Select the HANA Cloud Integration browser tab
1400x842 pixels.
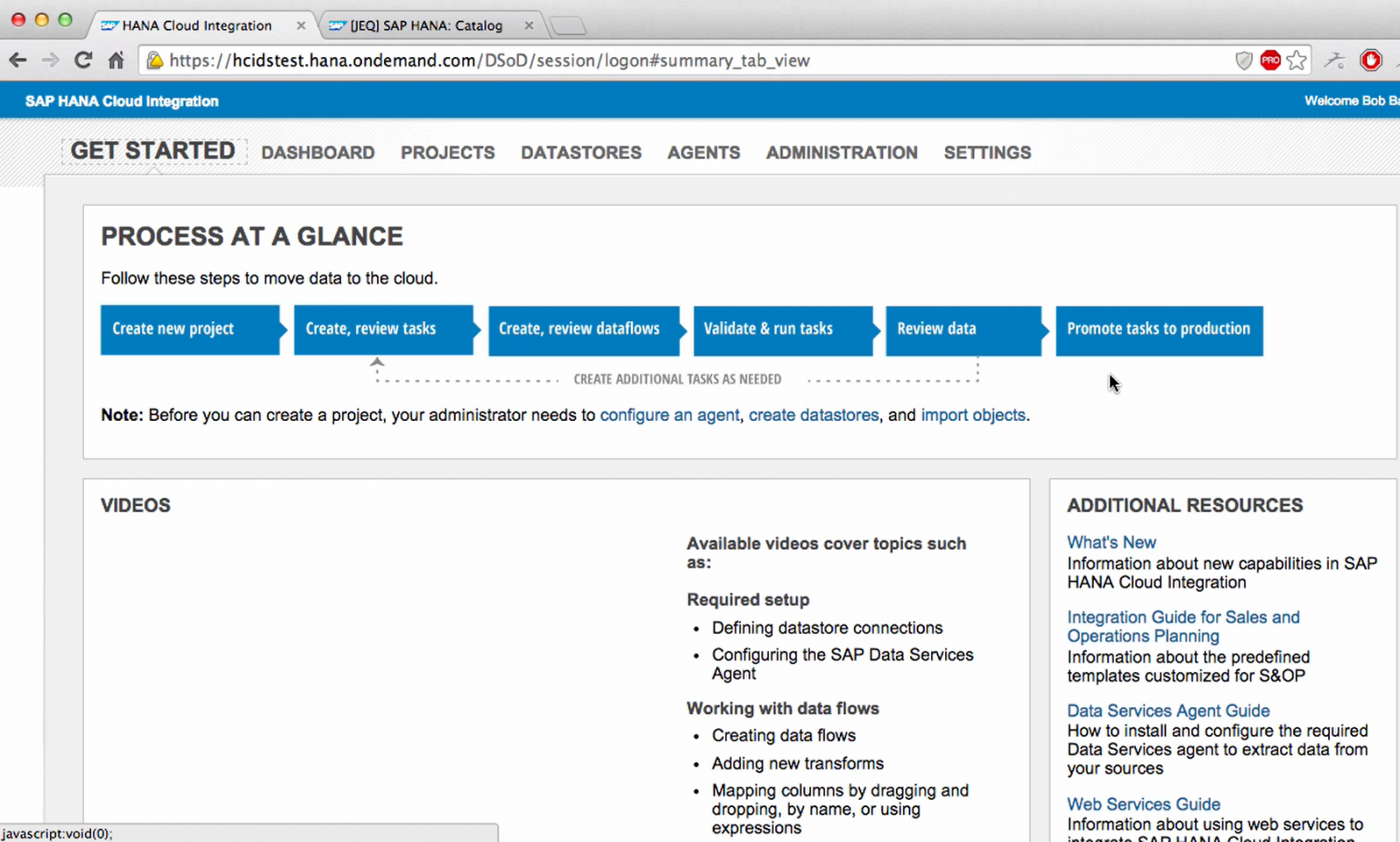[197, 25]
